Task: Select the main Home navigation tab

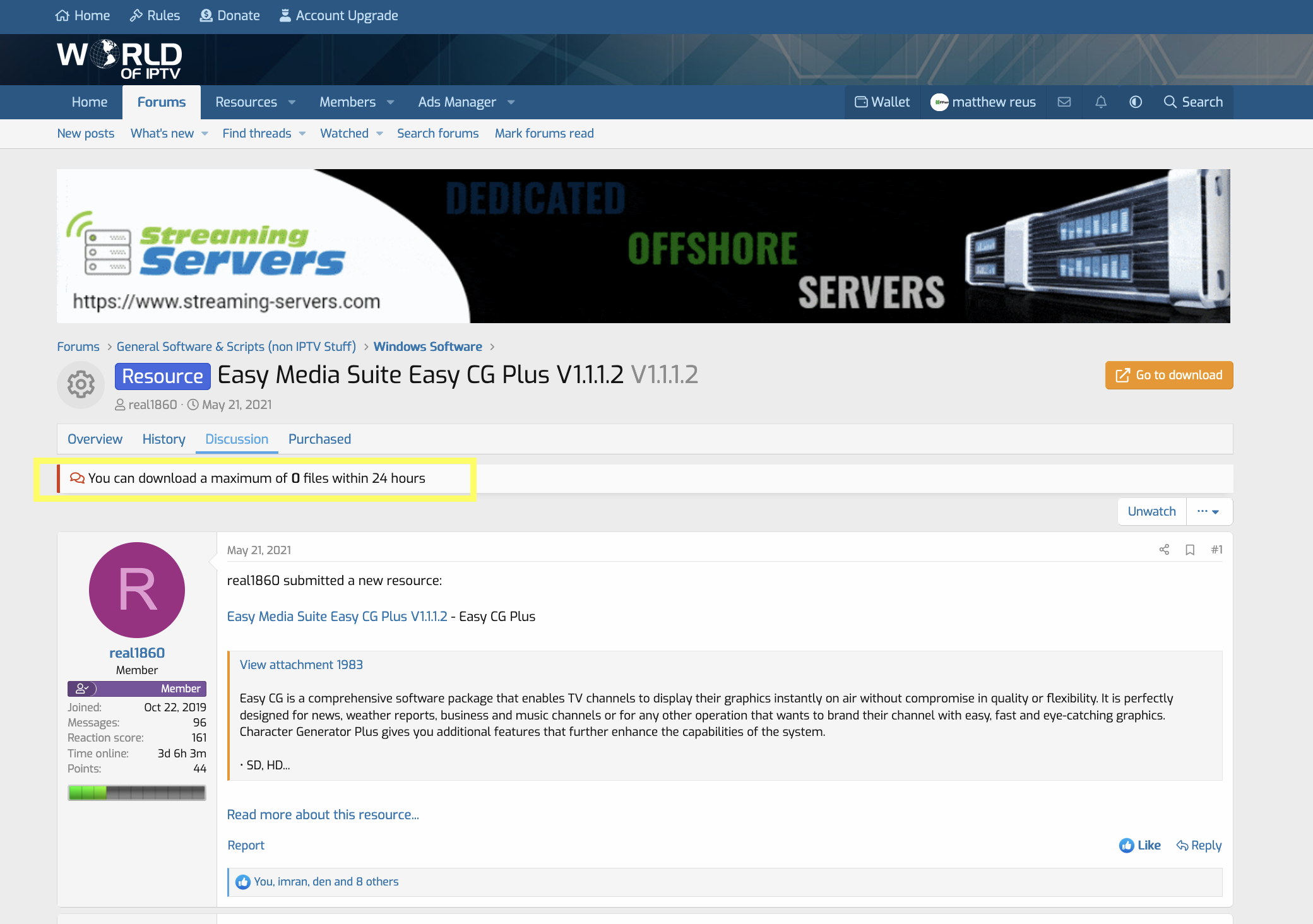Action: pos(90,102)
